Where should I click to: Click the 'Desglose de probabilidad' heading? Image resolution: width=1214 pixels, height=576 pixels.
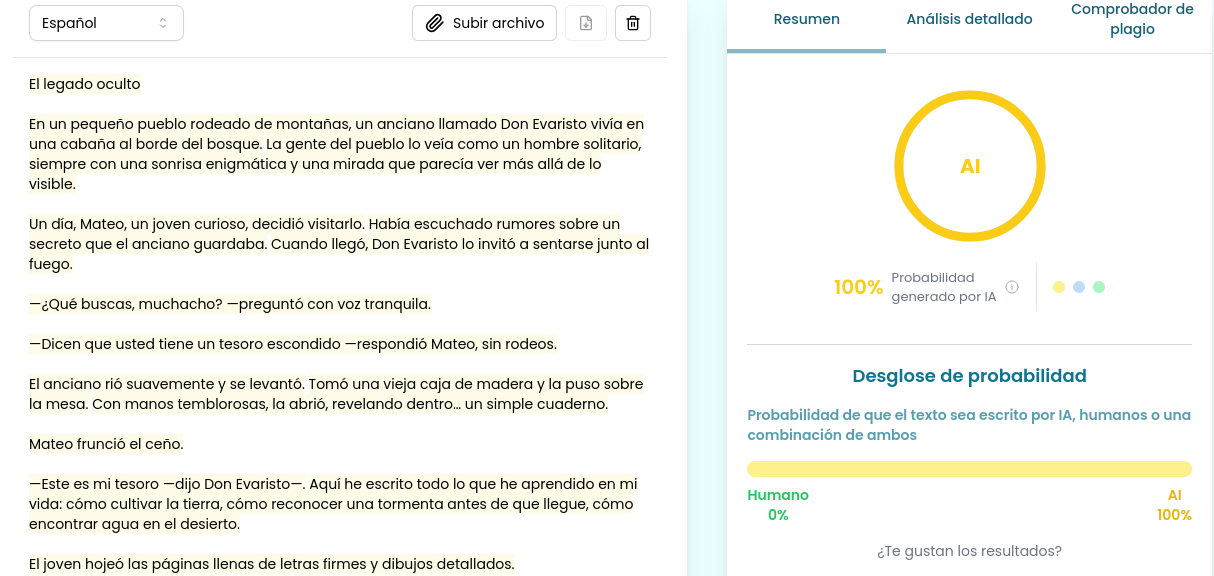[969, 376]
